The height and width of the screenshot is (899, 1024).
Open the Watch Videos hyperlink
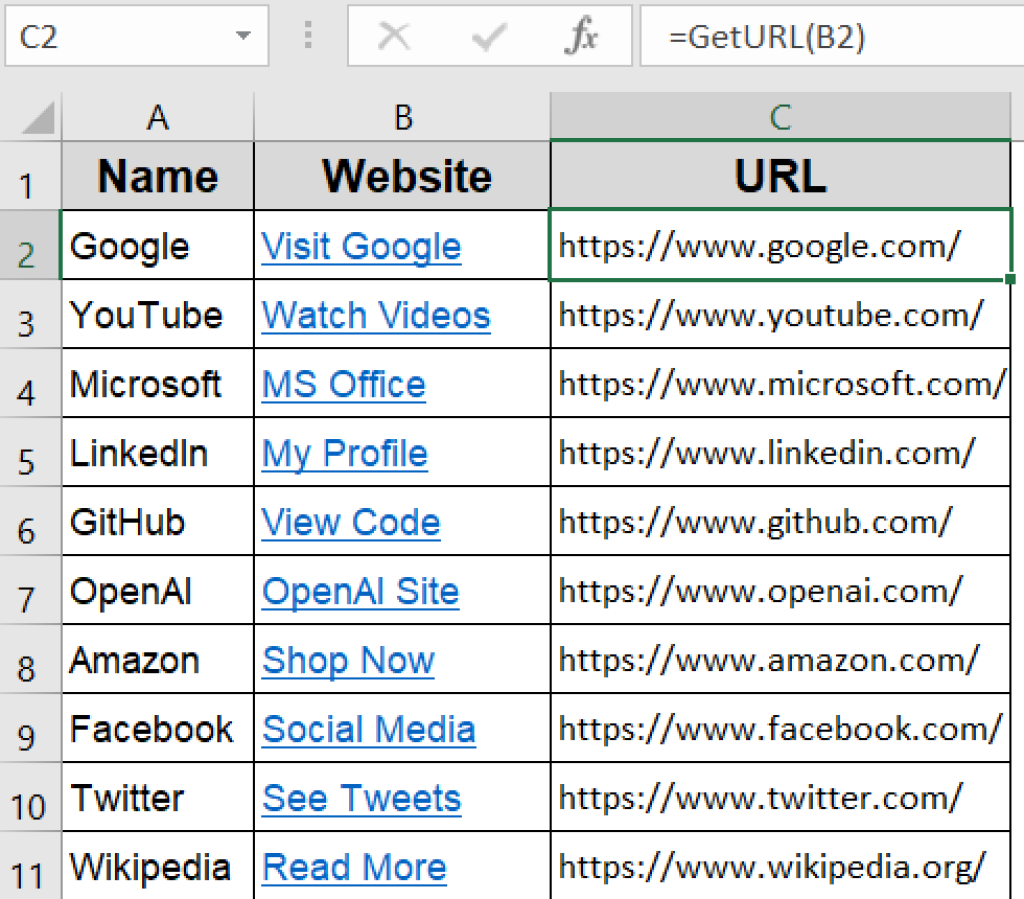point(375,315)
